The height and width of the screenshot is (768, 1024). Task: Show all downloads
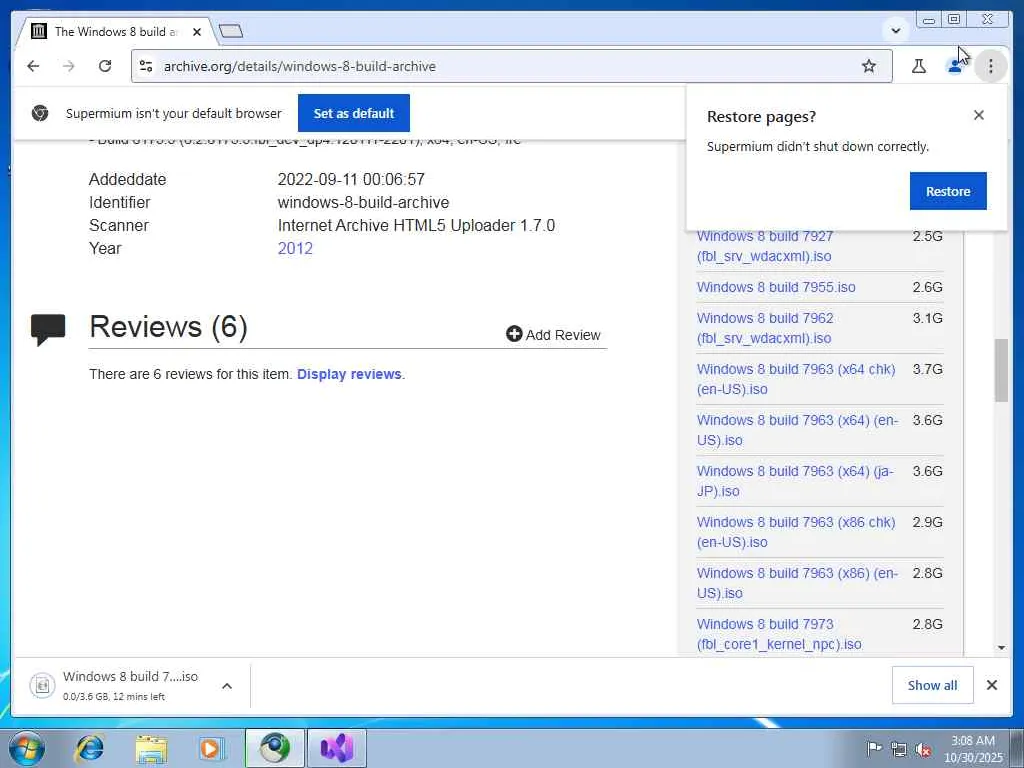point(932,685)
